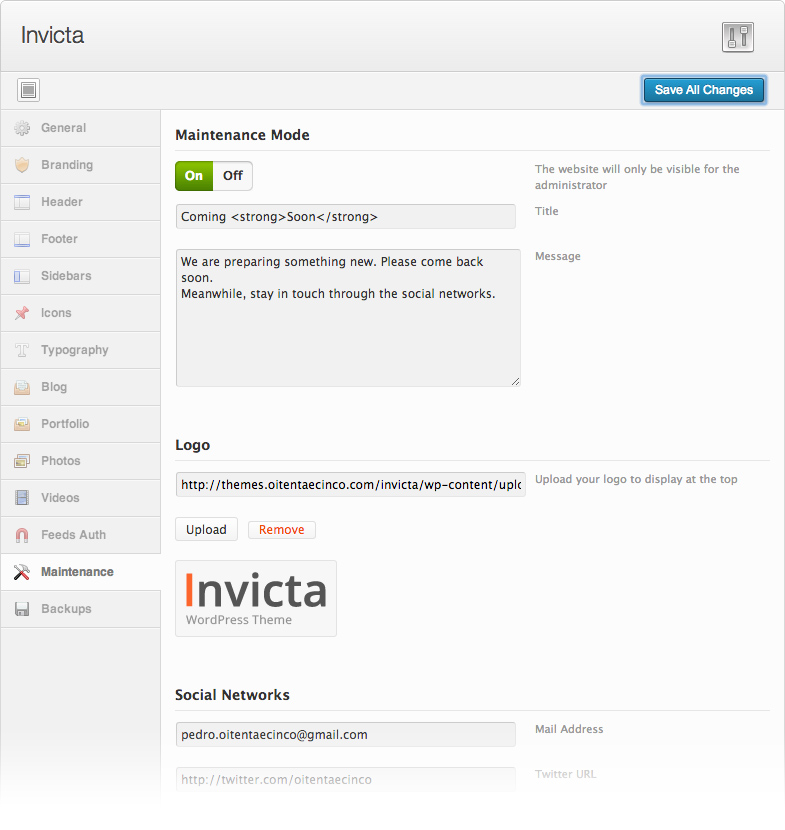Image resolution: width=785 pixels, height=830 pixels.
Task: Click the Branding shield icon
Action: (22, 165)
